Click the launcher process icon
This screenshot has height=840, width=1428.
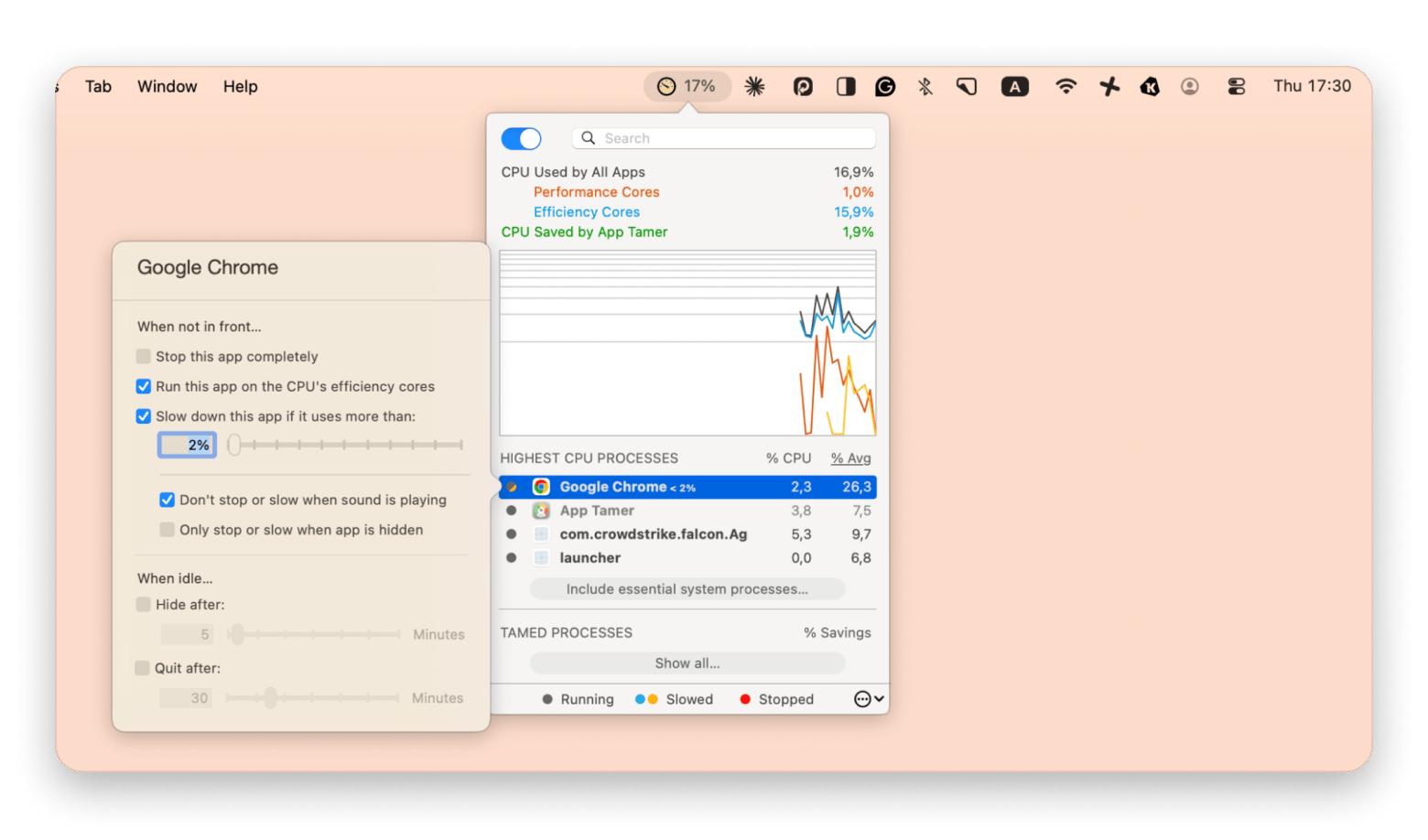(x=541, y=558)
